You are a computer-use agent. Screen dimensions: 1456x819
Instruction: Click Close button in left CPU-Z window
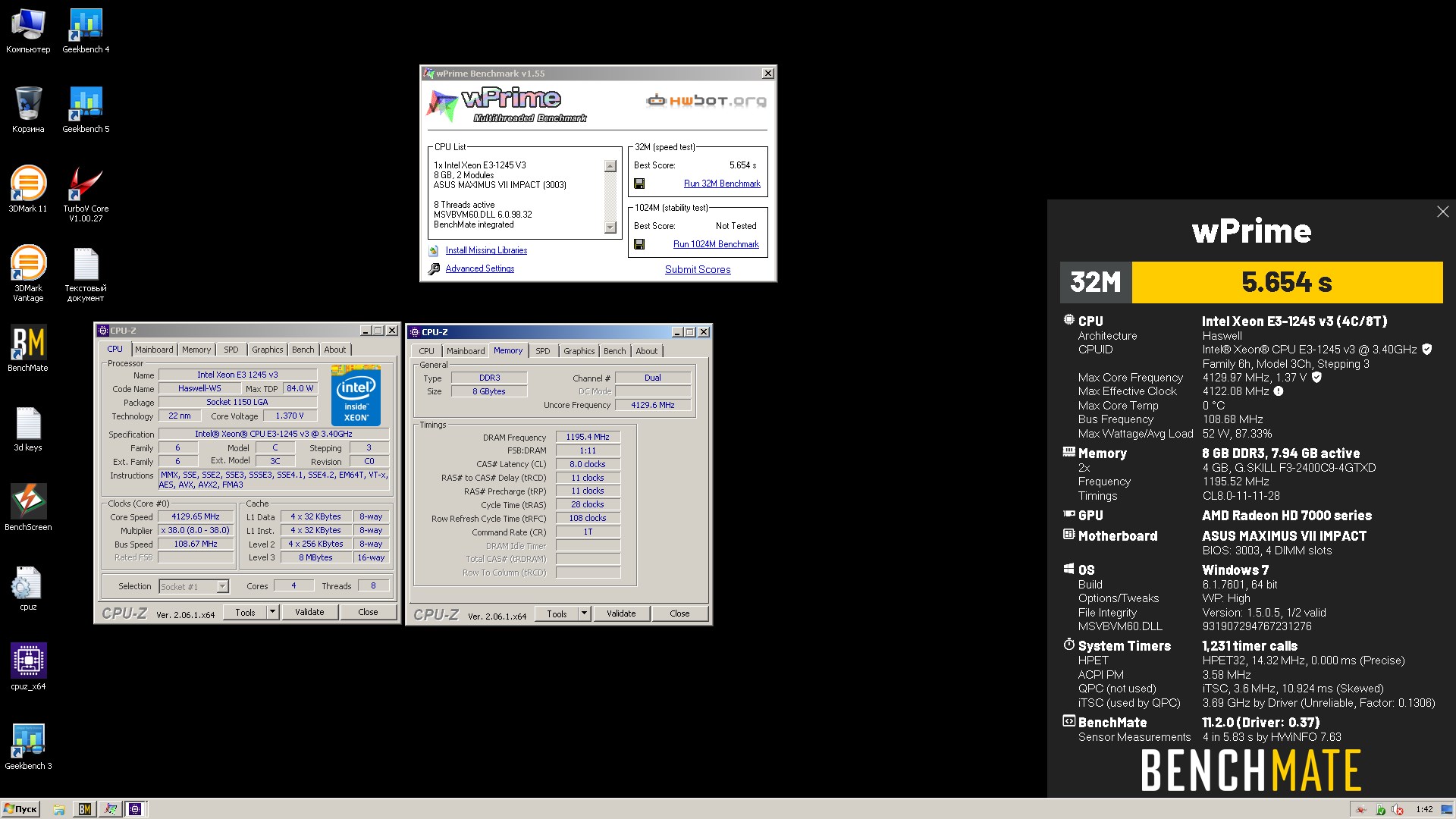point(368,612)
